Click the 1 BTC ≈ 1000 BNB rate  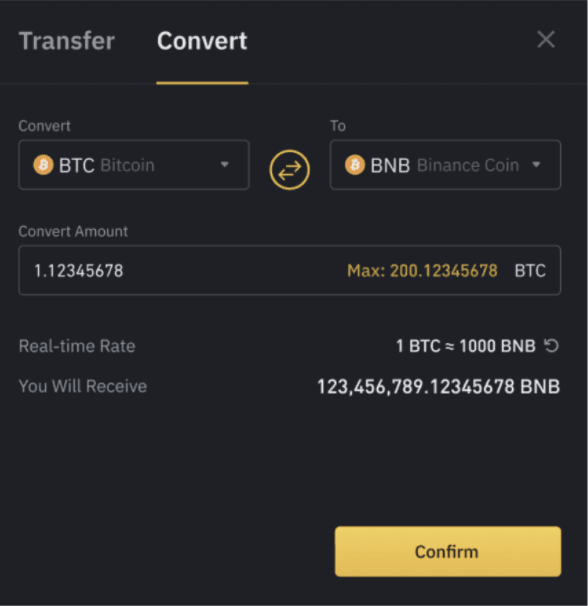click(466, 346)
